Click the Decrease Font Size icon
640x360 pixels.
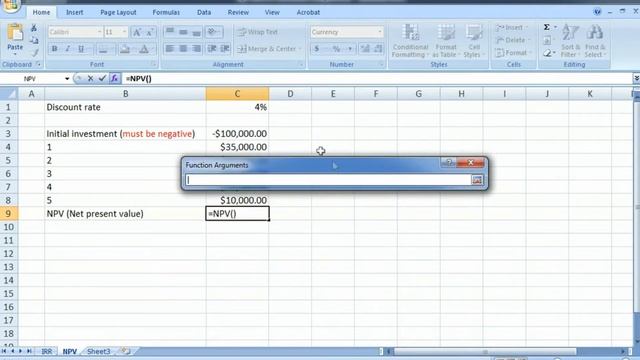click(x=149, y=32)
